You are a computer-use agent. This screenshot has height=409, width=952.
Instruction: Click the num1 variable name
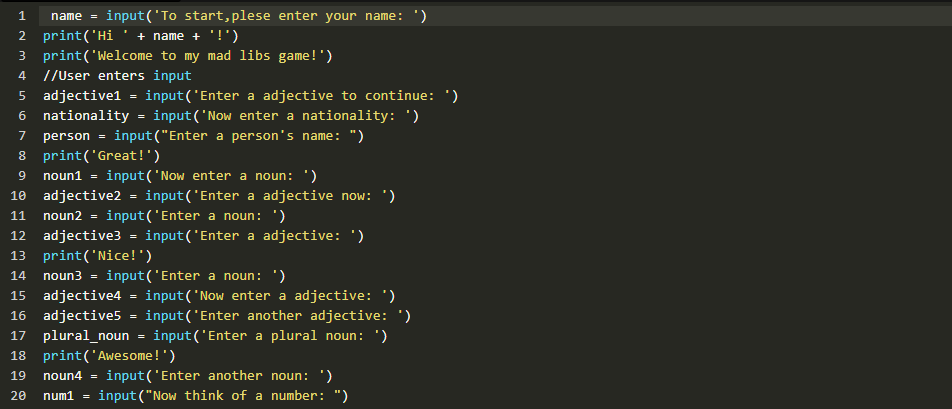(59, 396)
